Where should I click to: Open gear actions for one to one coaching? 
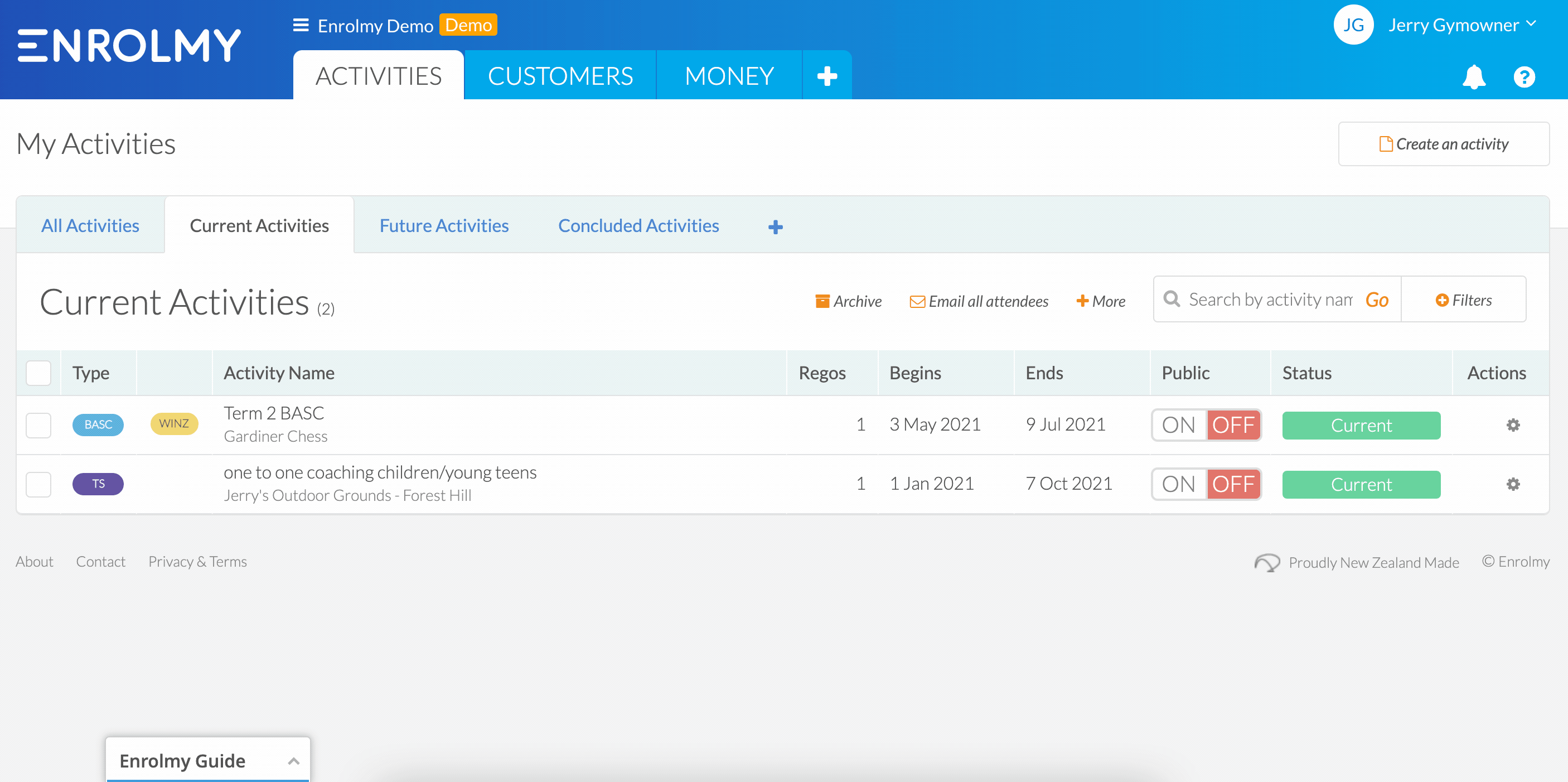(x=1513, y=484)
